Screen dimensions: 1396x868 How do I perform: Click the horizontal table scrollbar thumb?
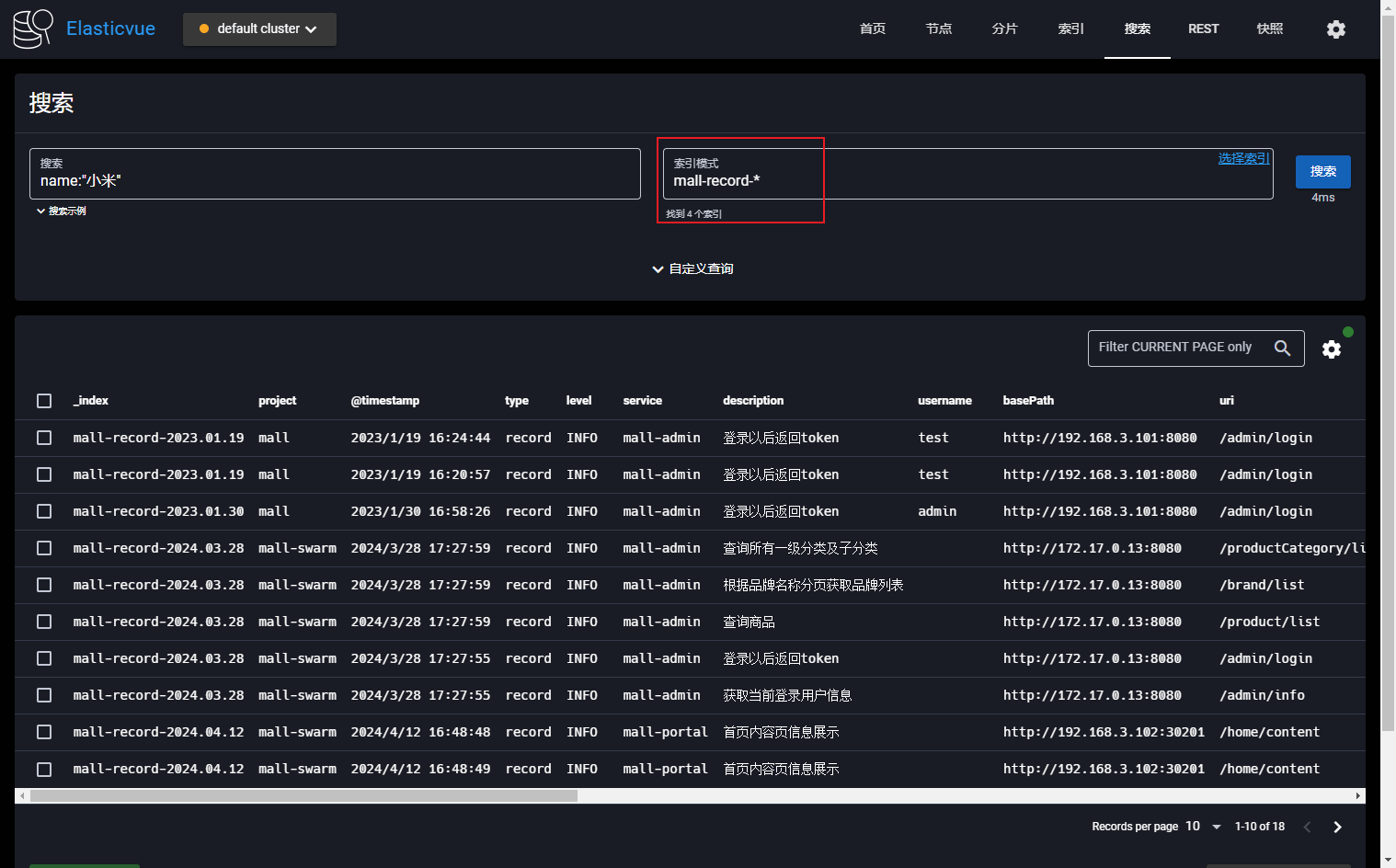tap(303, 795)
